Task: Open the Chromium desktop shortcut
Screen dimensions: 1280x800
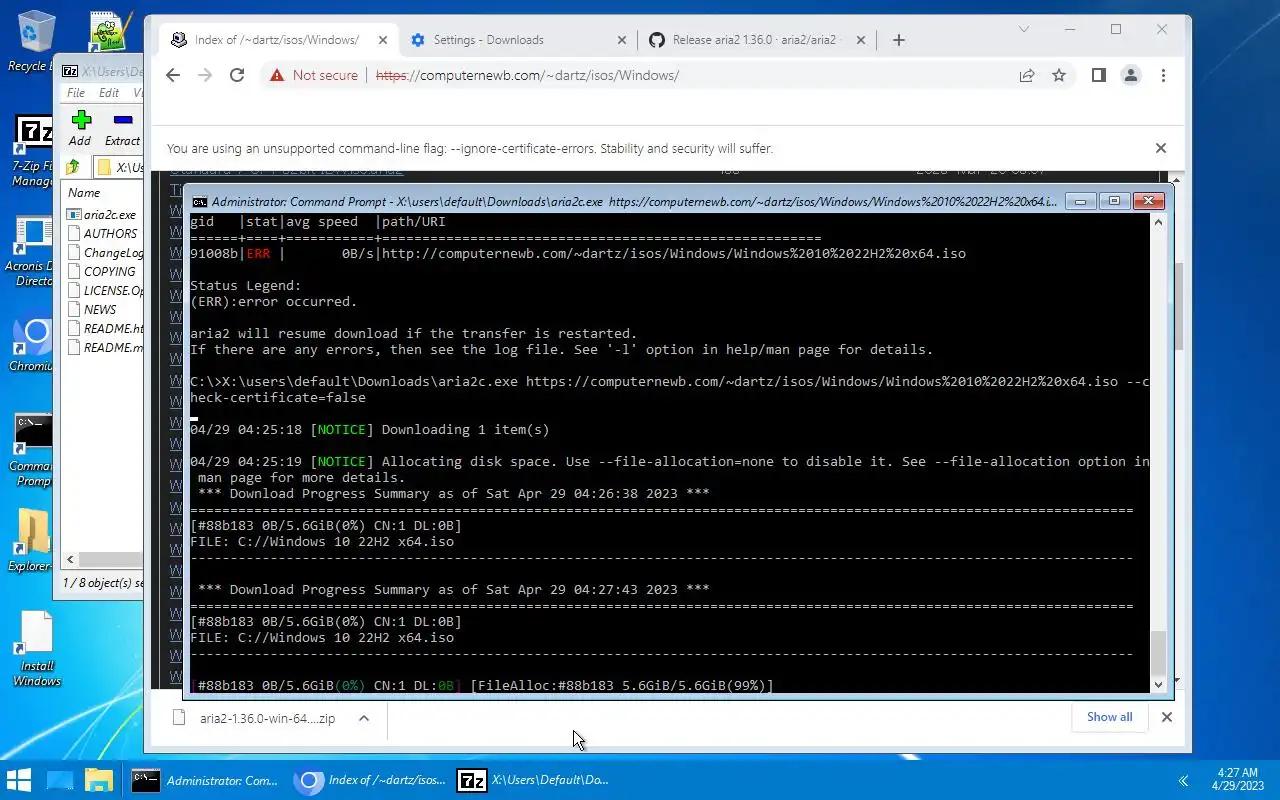Action: click(x=31, y=345)
